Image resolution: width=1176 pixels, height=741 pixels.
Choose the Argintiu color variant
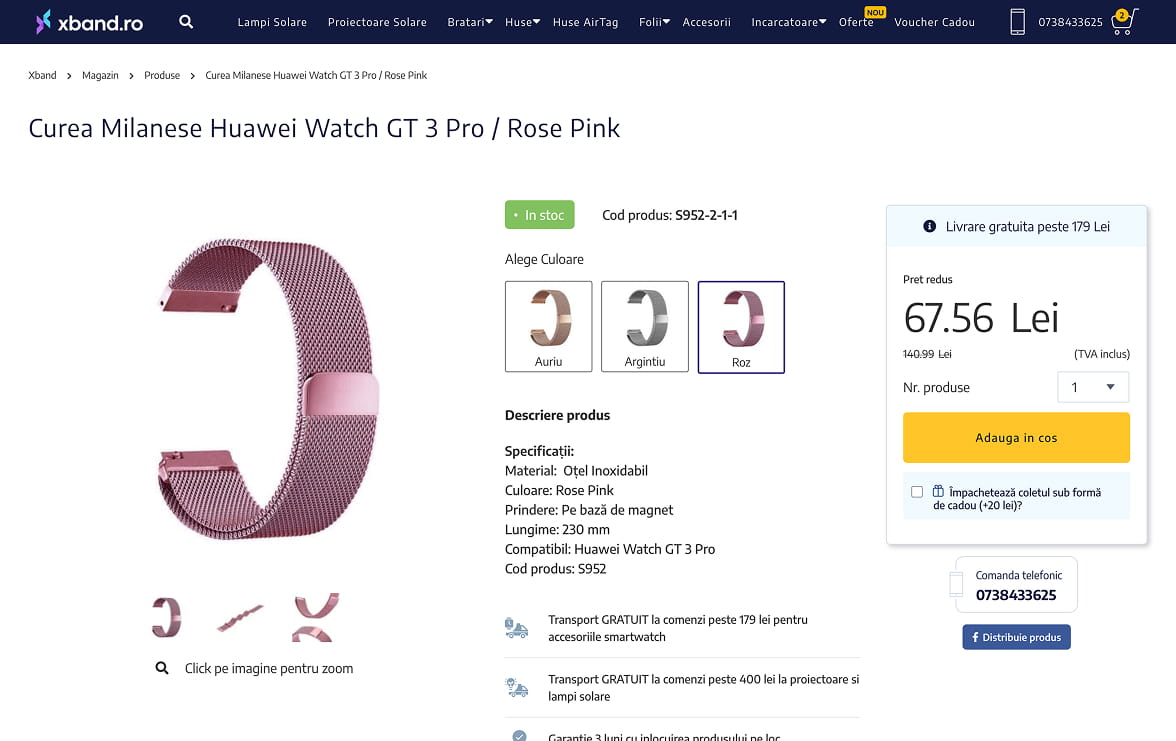tap(645, 327)
